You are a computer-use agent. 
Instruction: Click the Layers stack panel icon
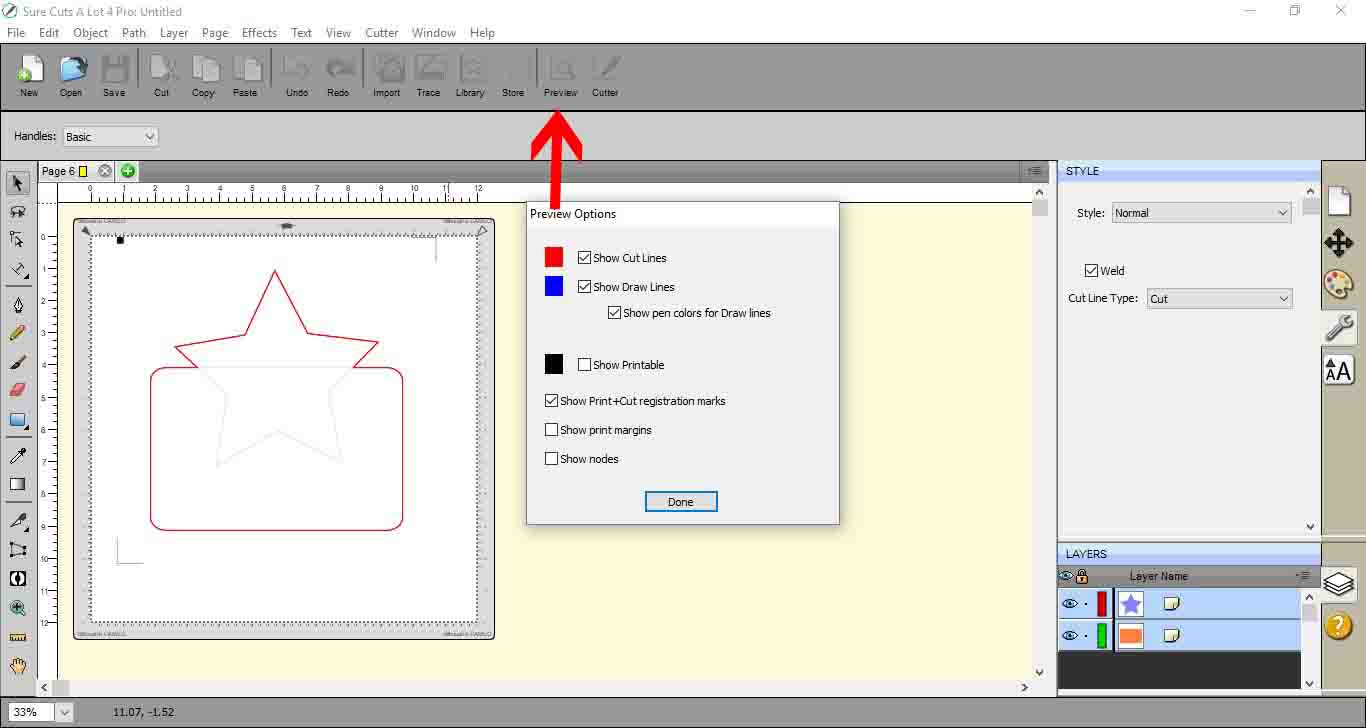(1339, 583)
